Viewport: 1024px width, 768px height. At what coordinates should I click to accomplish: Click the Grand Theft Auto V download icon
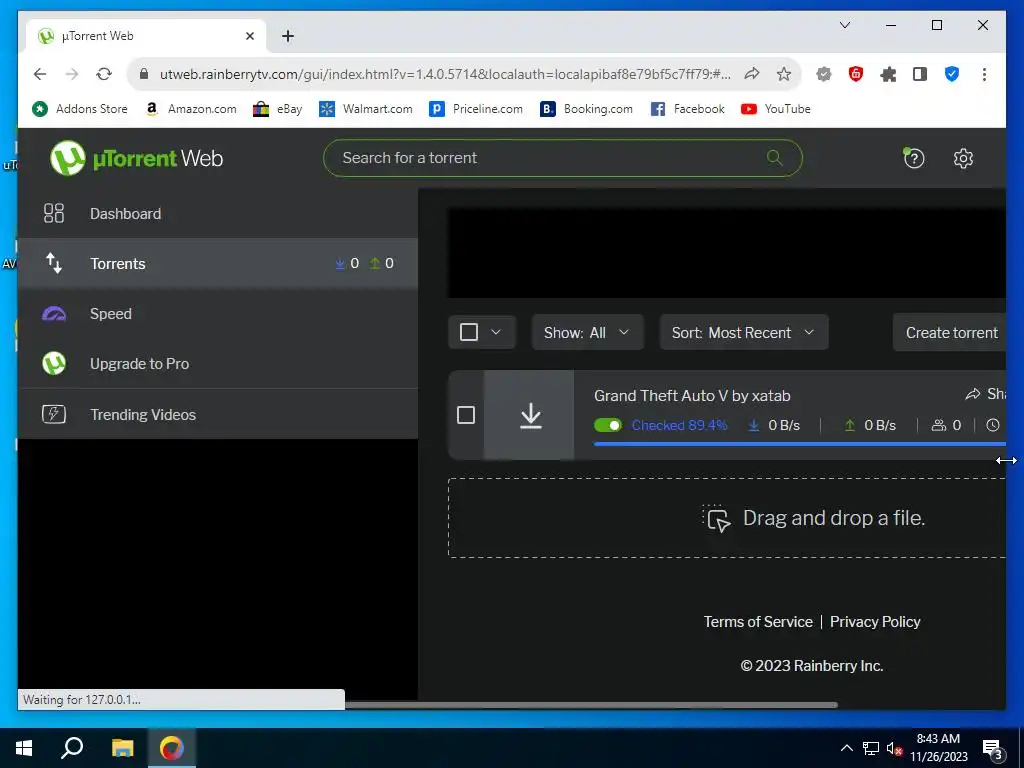530,415
